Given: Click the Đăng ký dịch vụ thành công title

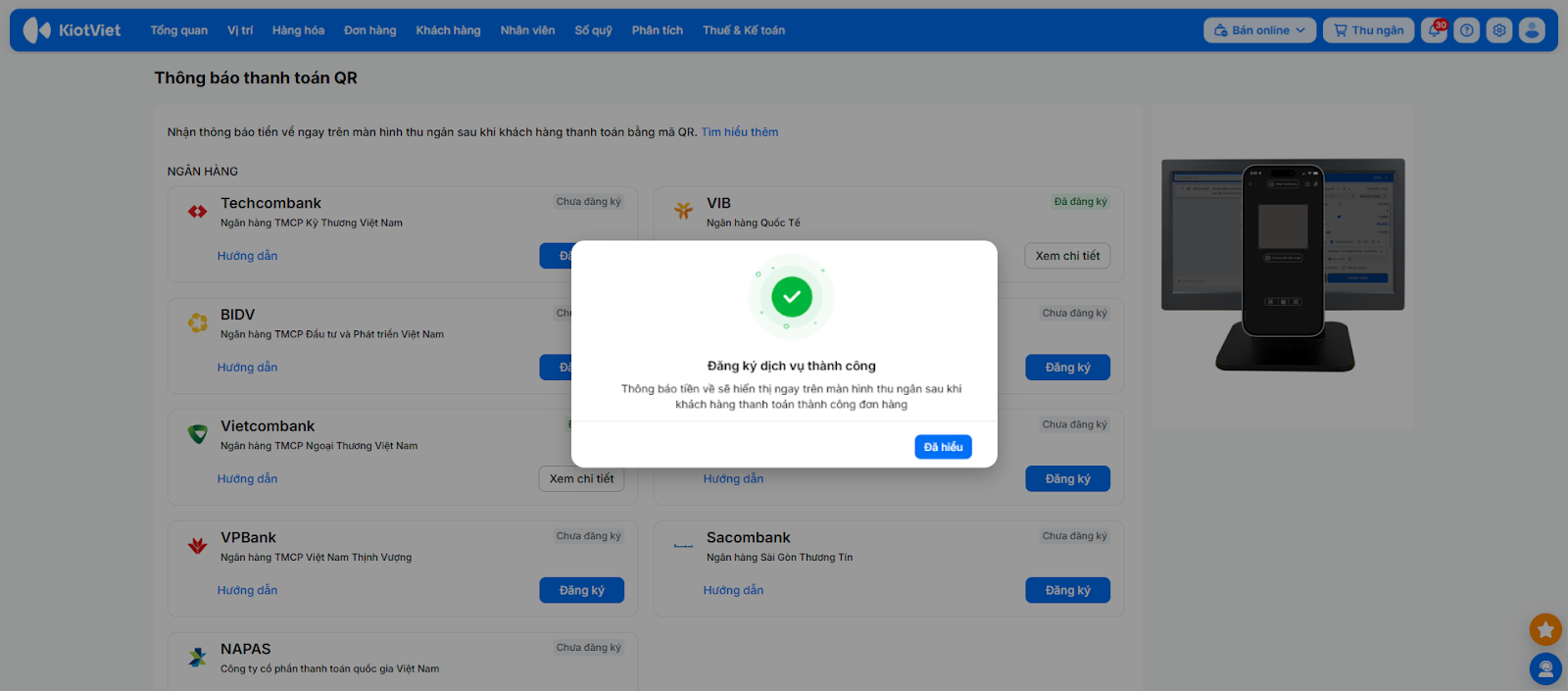Looking at the screenshot, I should (x=792, y=367).
